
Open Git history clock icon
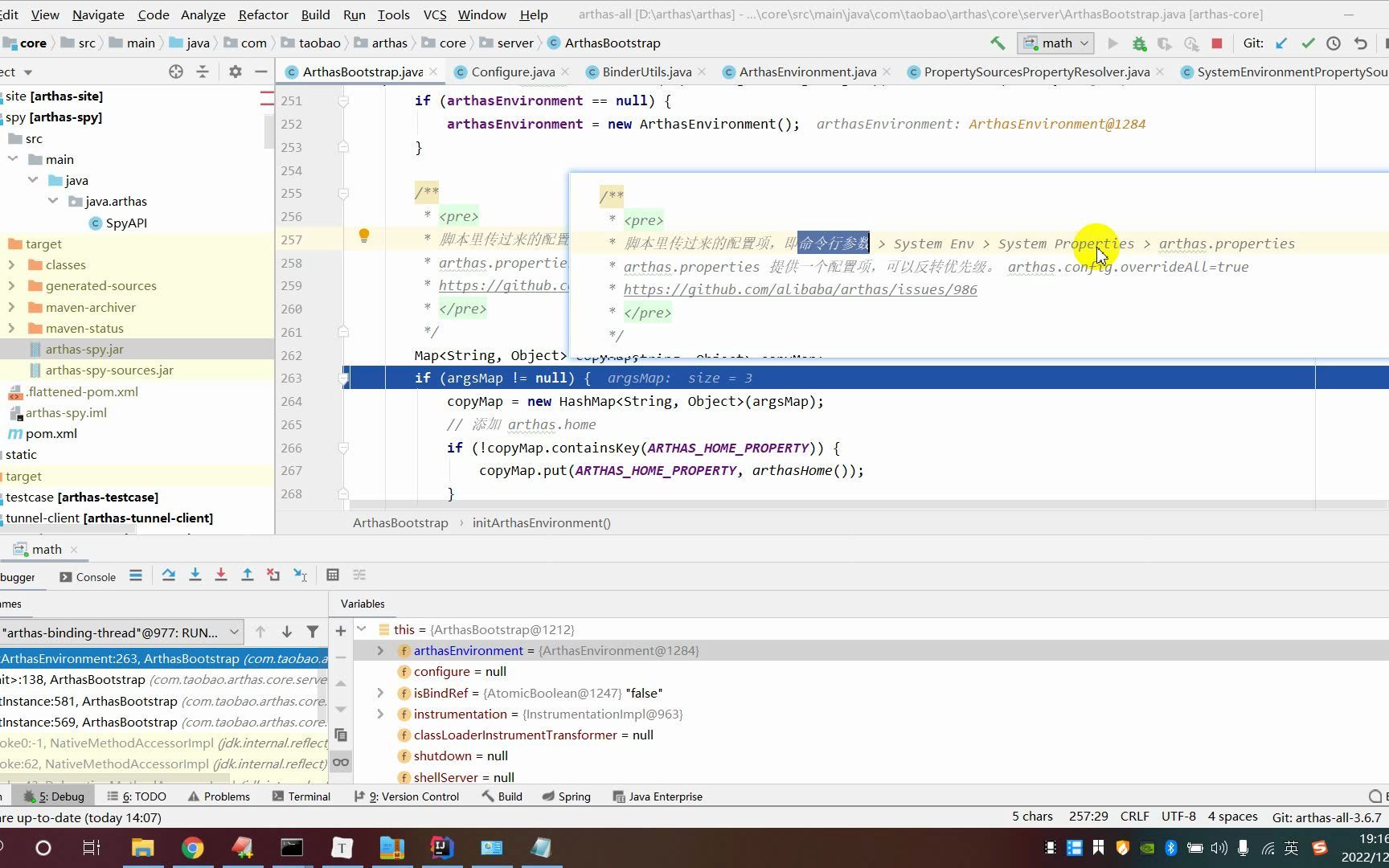(1334, 43)
